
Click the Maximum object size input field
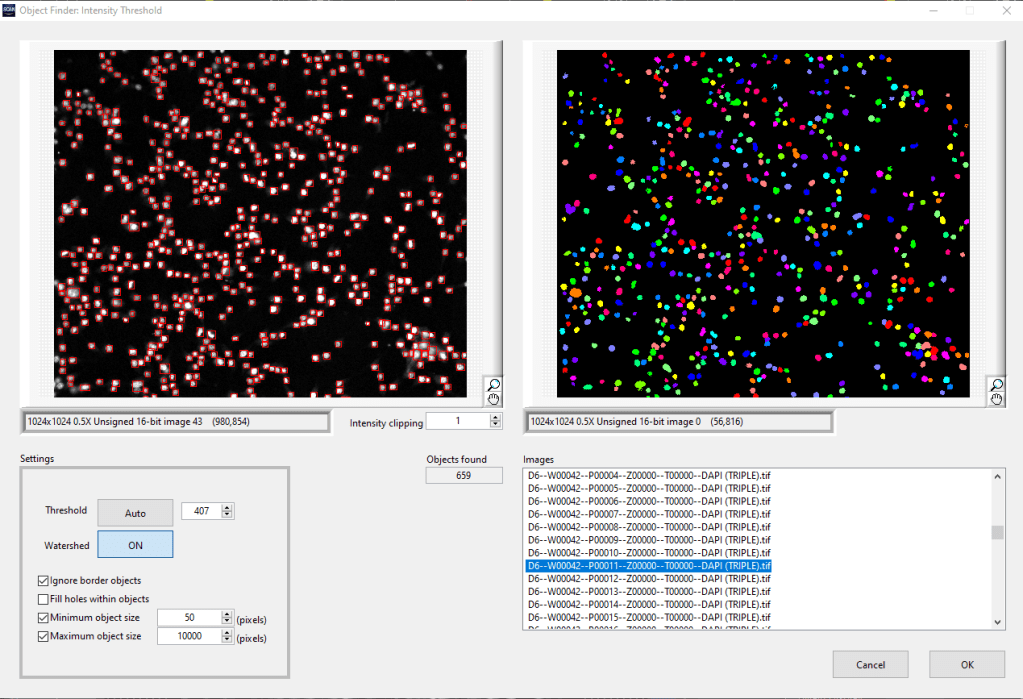[x=188, y=636]
